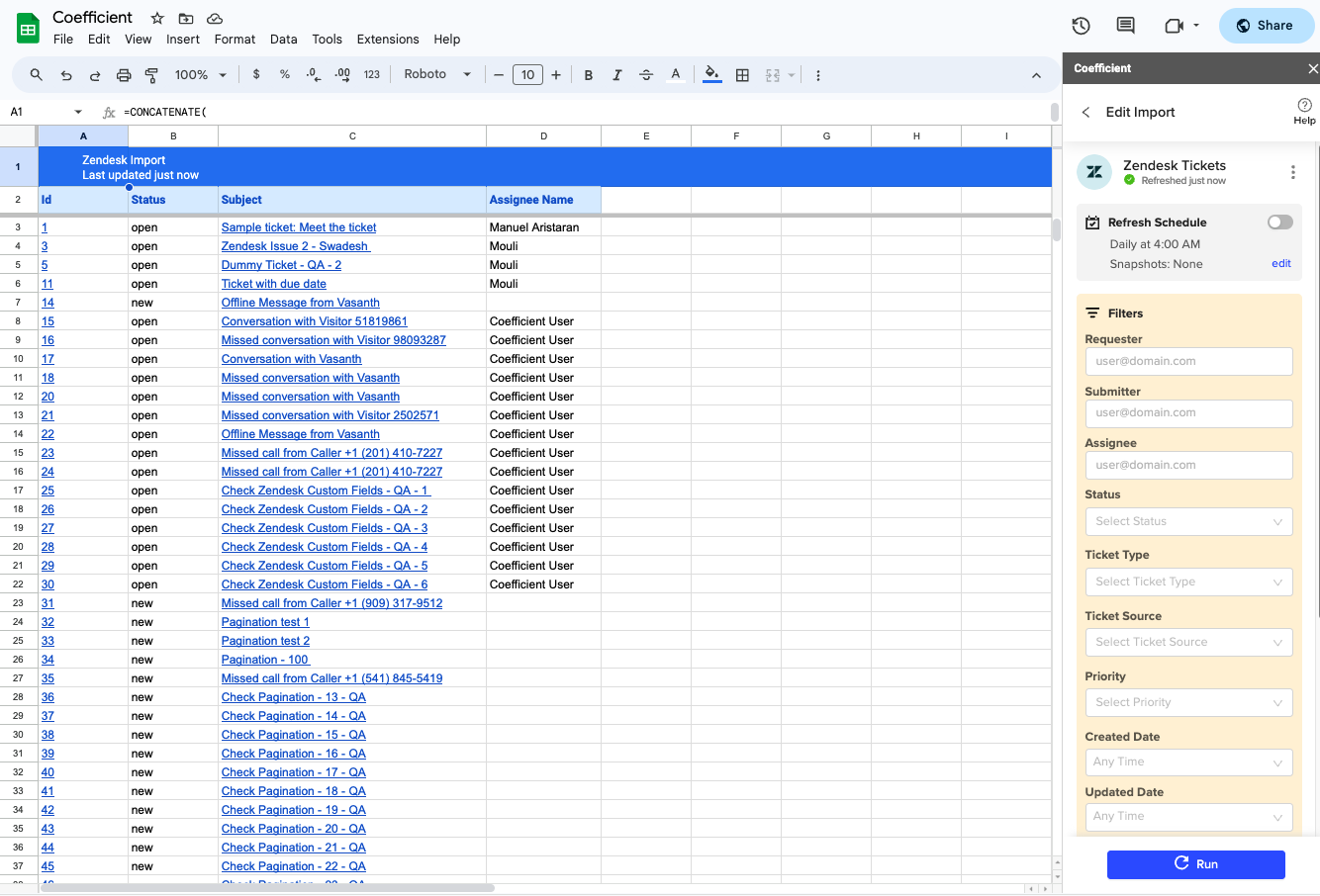Open 'Sample ticket: Meet the ticket' link
This screenshot has height=896, width=1320.
(299, 227)
